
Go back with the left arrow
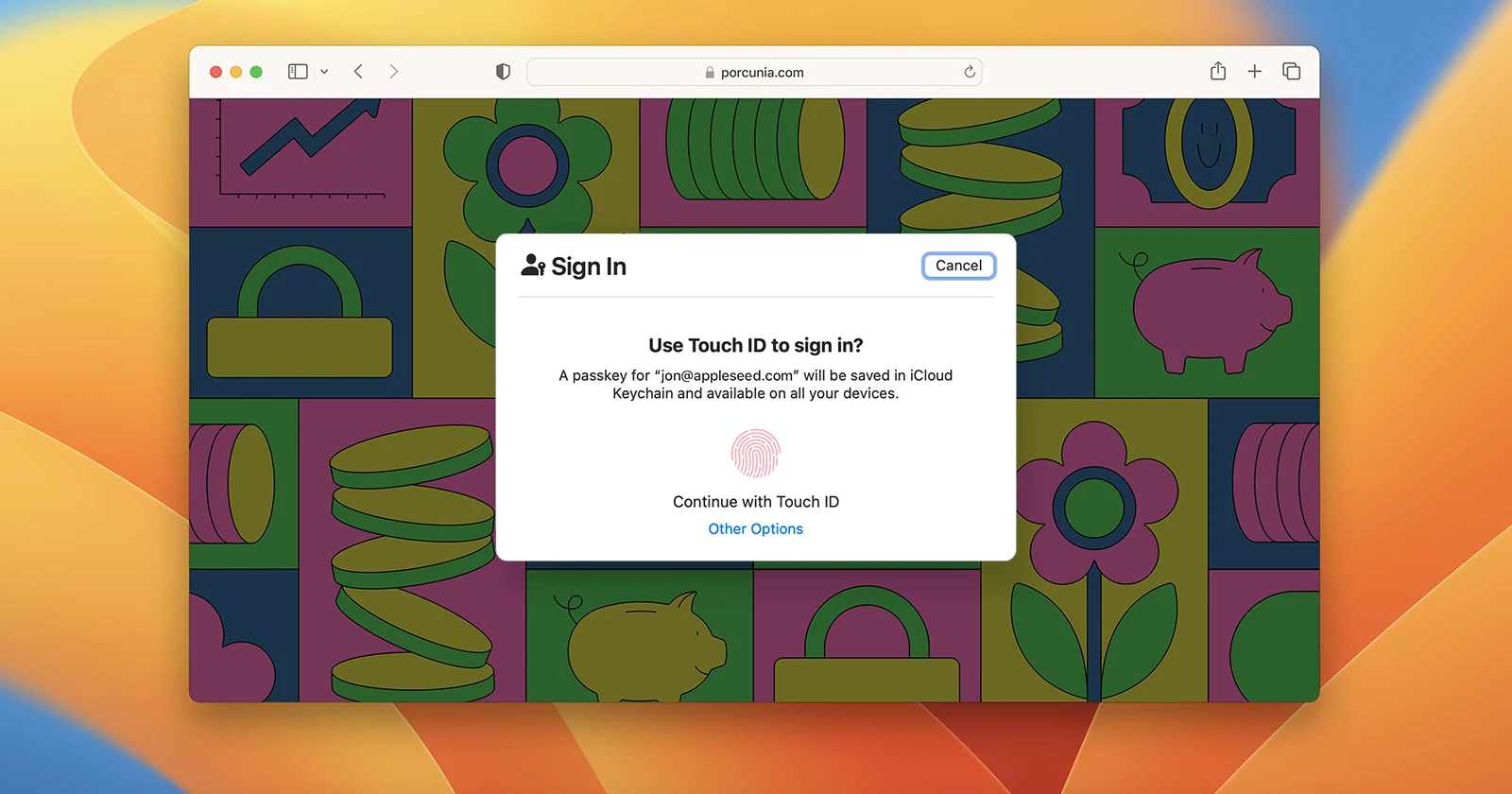coord(358,72)
